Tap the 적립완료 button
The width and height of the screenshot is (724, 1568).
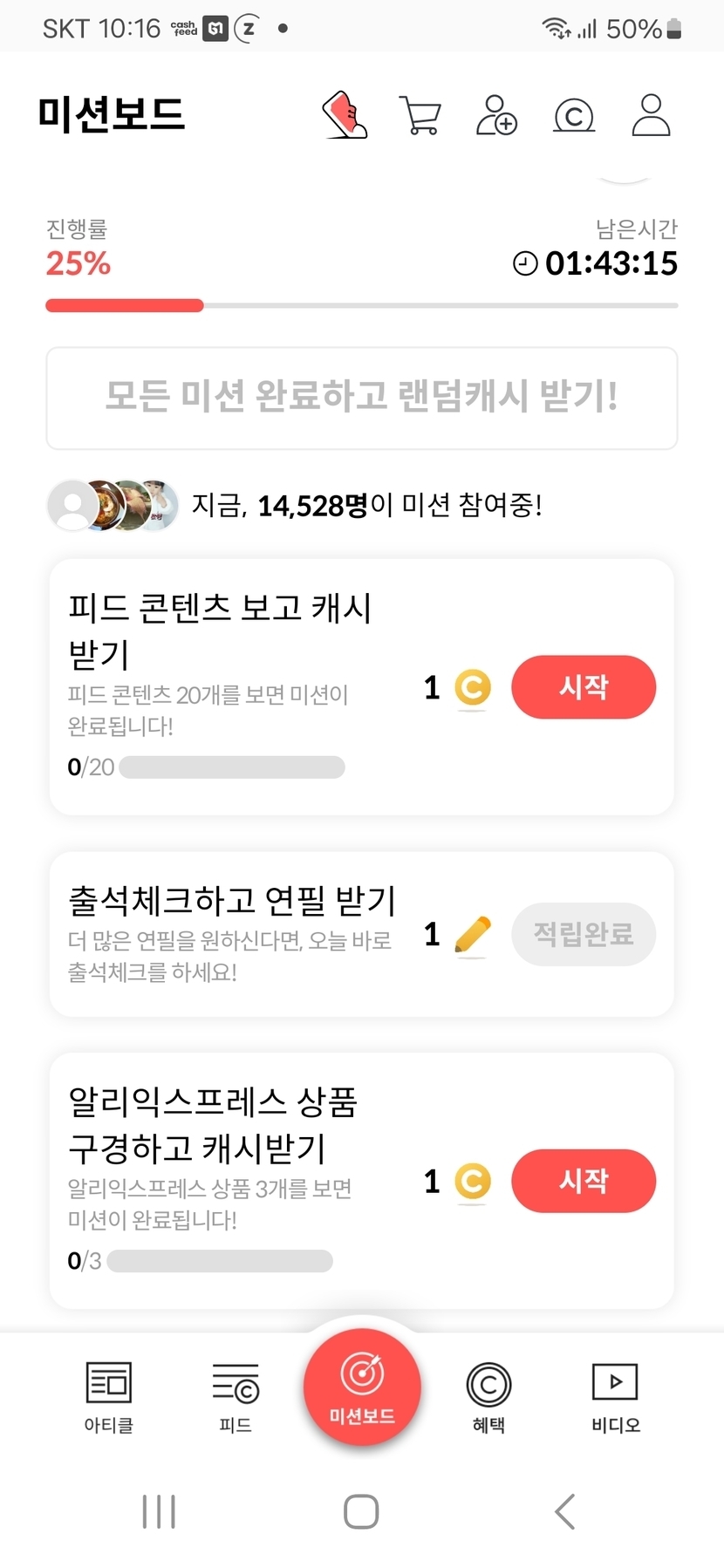pos(583,934)
